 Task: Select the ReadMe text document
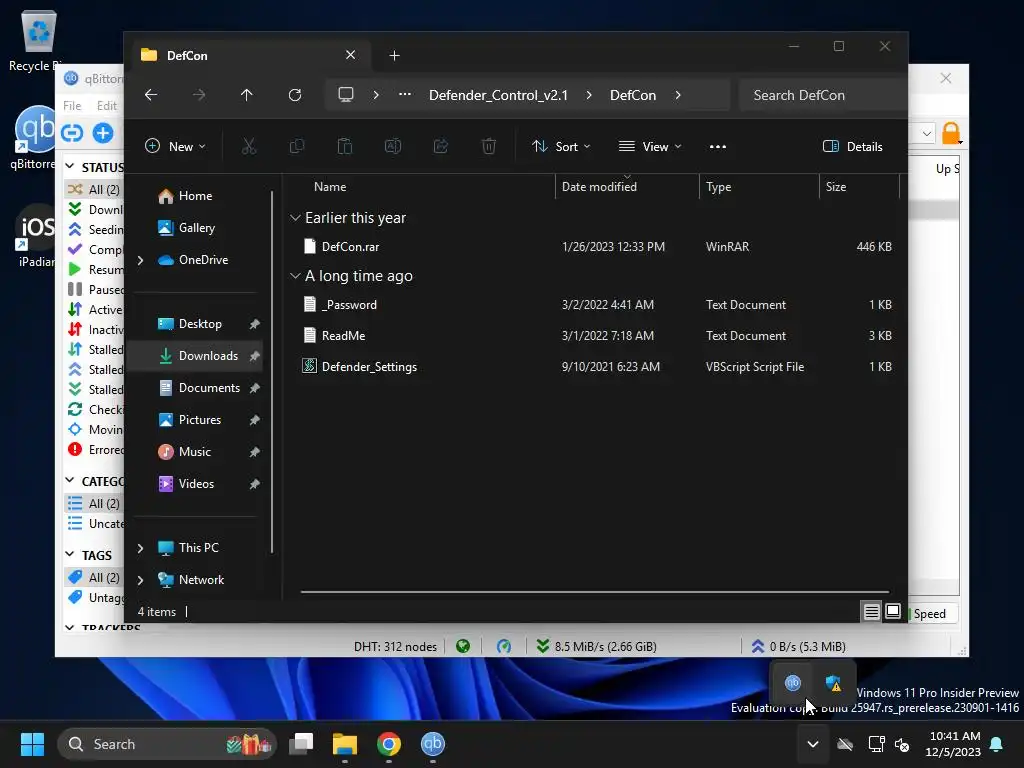597,336
